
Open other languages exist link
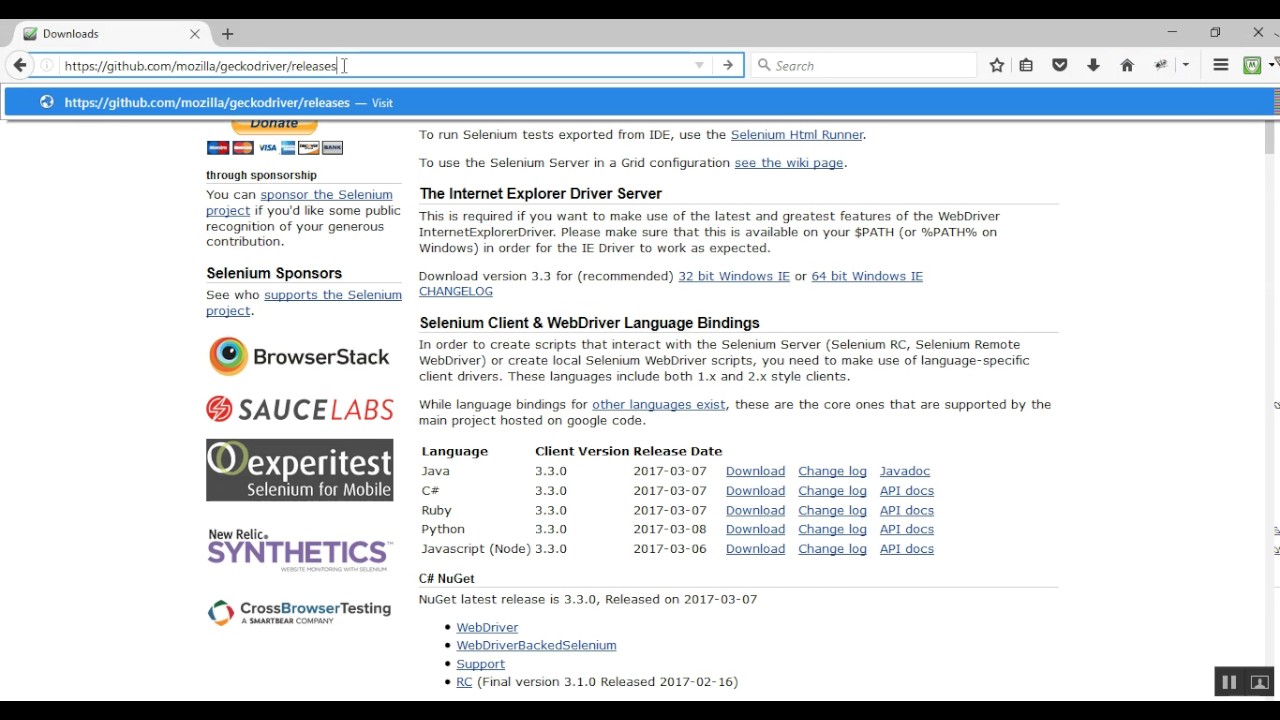659,404
